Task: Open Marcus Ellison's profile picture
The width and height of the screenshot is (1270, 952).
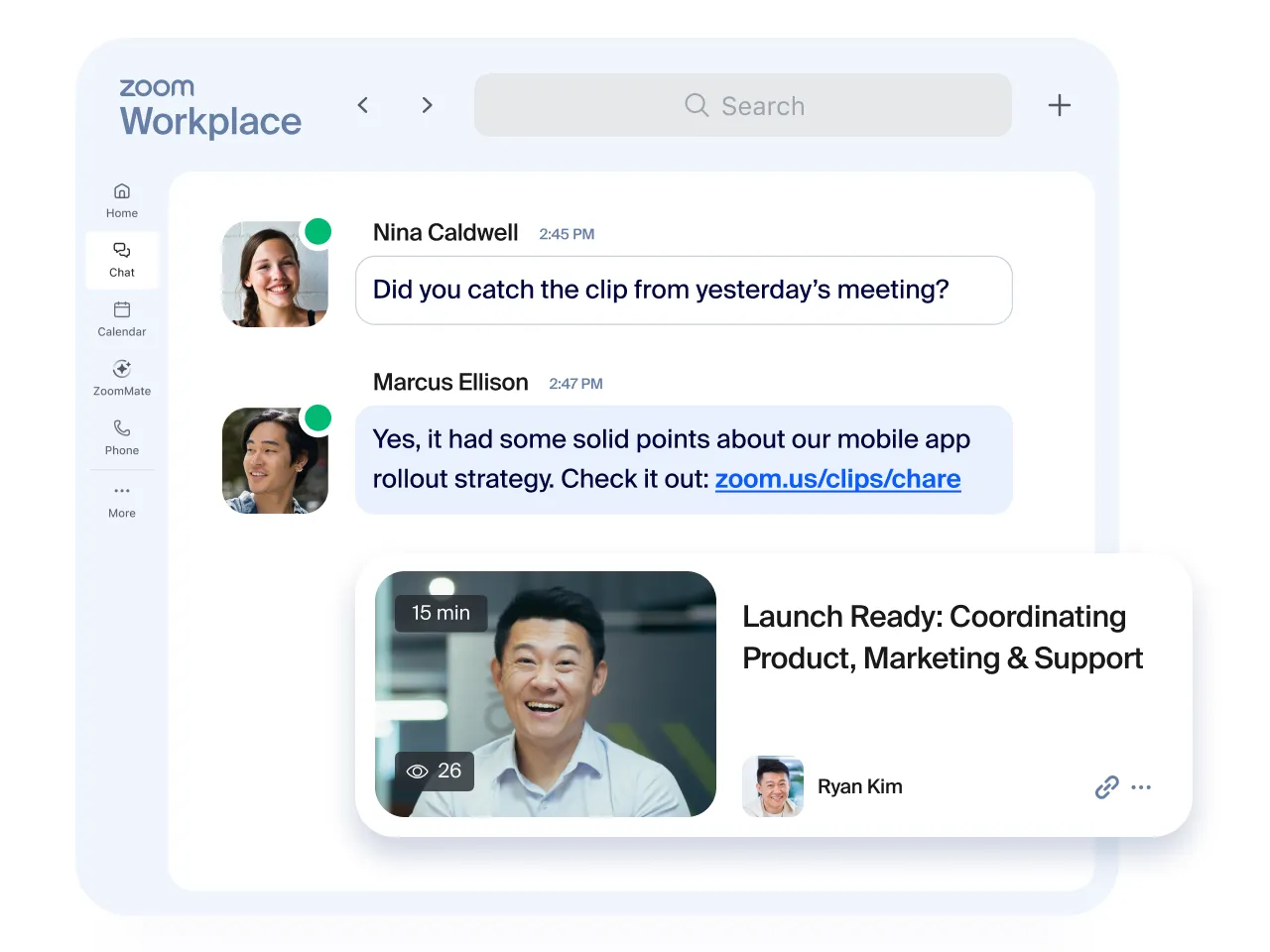Action: (275, 460)
